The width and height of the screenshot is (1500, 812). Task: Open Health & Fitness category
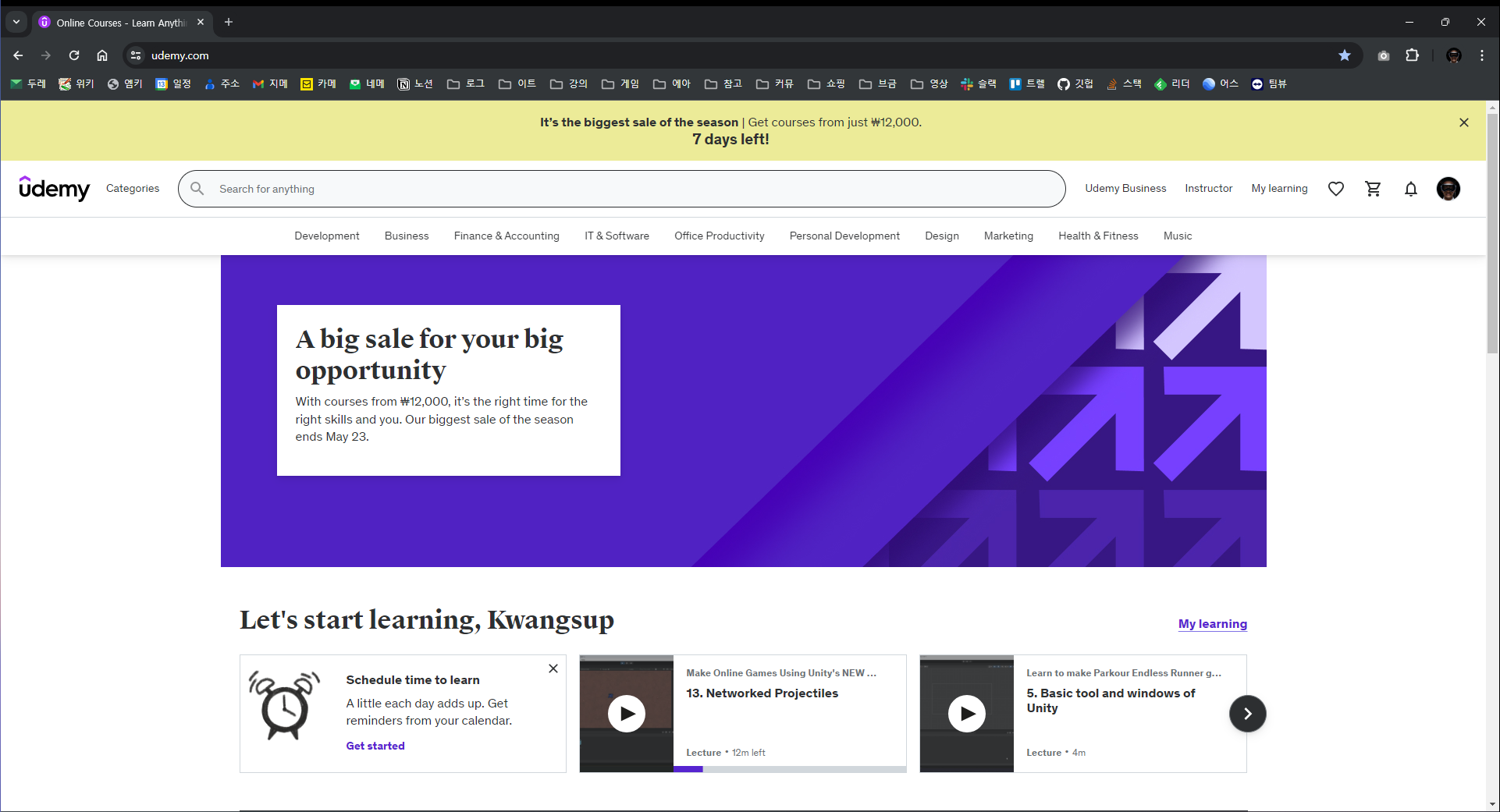pyautogui.click(x=1098, y=236)
